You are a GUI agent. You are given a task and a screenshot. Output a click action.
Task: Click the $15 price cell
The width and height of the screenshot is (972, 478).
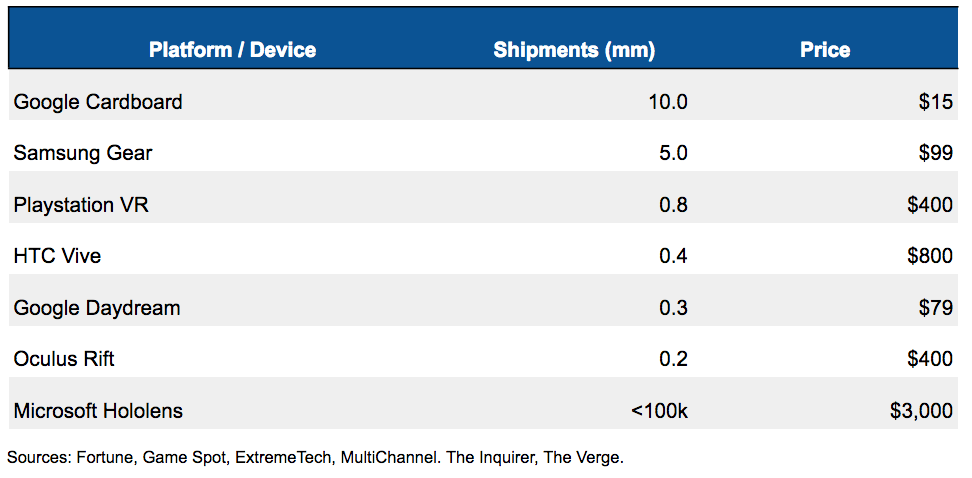pyautogui.click(x=936, y=101)
